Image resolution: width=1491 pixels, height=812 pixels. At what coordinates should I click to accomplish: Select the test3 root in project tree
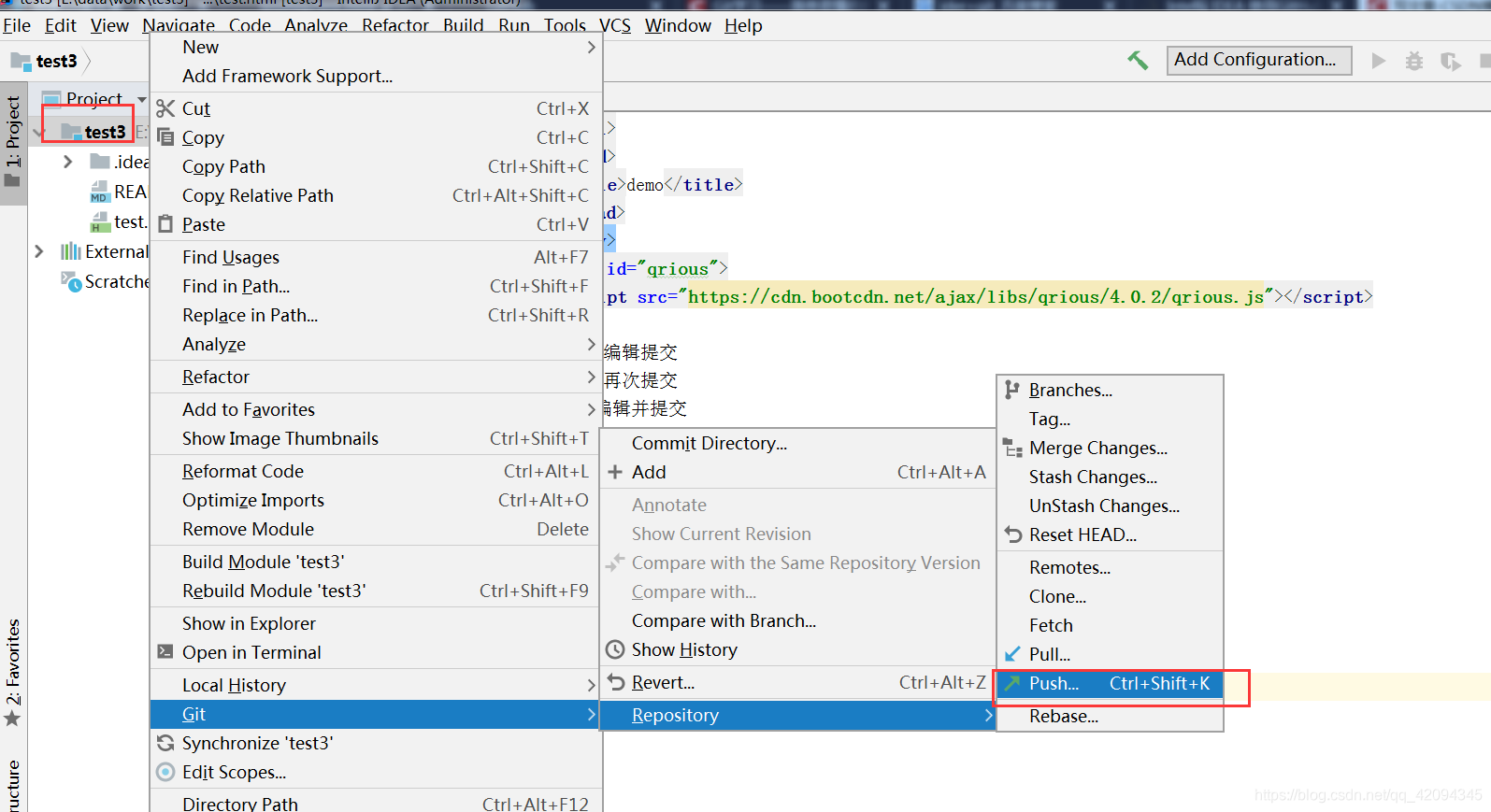pyautogui.click(x=105, y=132)
